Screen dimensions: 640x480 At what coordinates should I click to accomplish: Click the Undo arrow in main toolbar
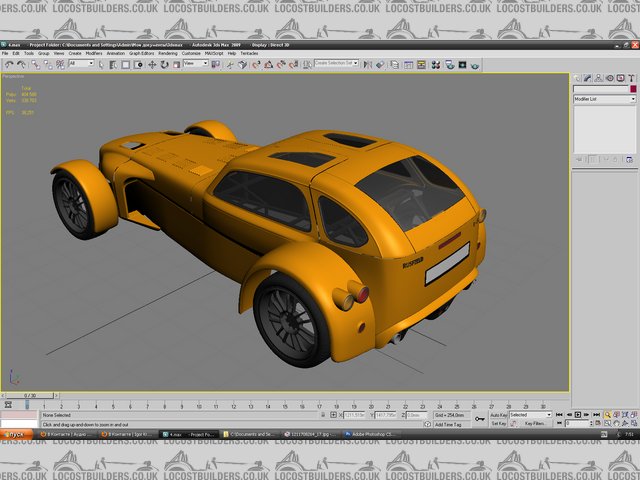point(9,64)
